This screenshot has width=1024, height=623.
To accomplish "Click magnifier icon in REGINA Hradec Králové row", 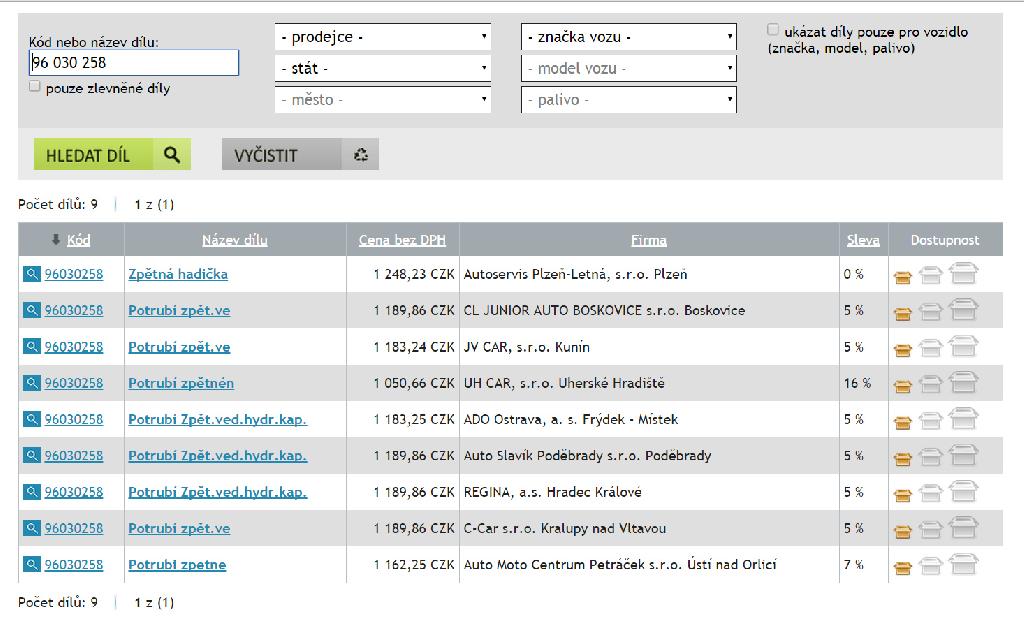I will coord(31,491).
